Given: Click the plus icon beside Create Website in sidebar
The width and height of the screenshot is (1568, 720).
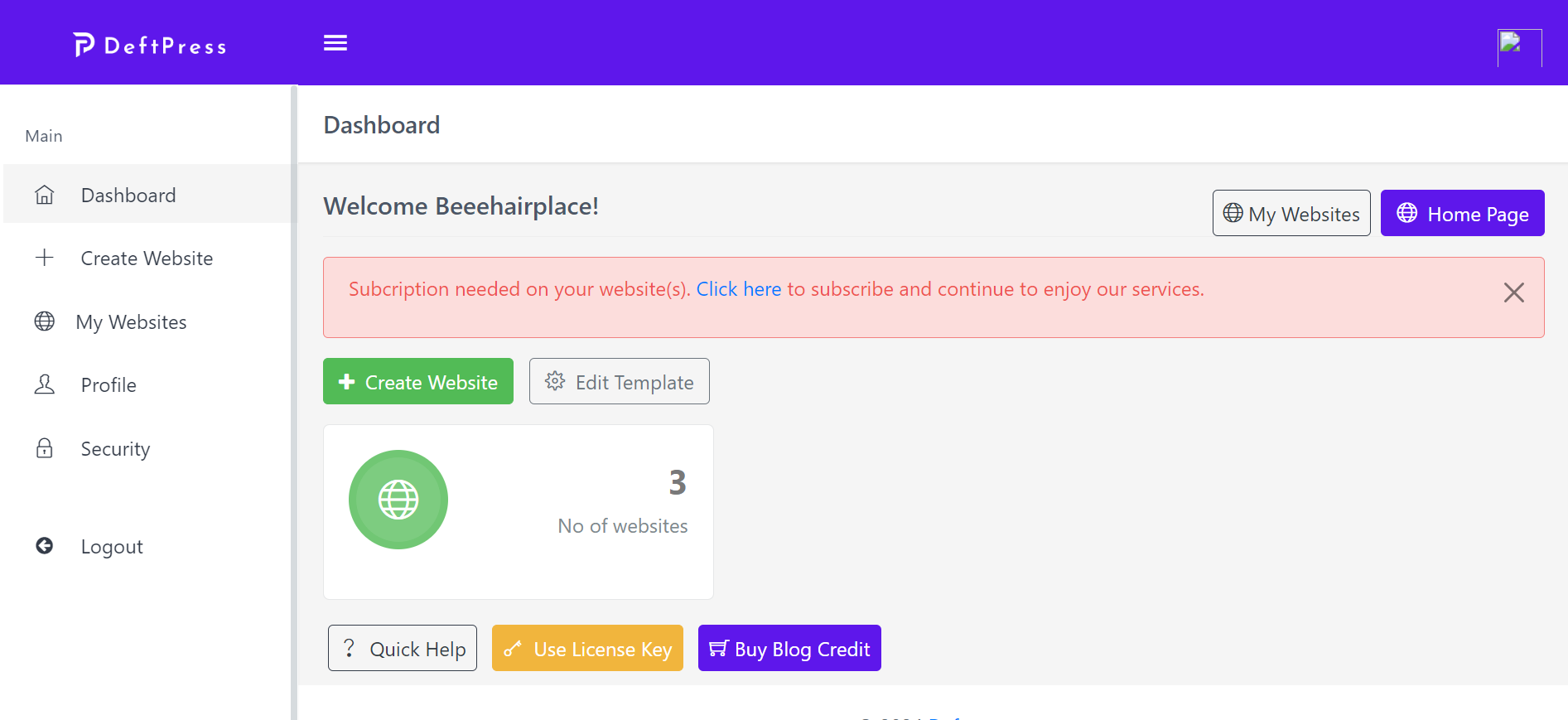Looking at the screenshot, I should click(x=45, y=258).
